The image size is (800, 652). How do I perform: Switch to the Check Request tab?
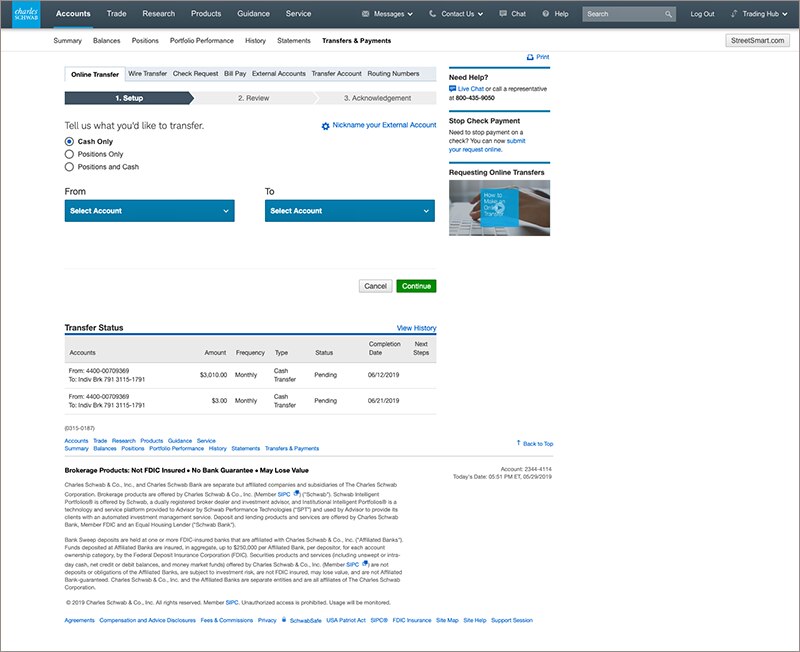click(x=195, y=73)
